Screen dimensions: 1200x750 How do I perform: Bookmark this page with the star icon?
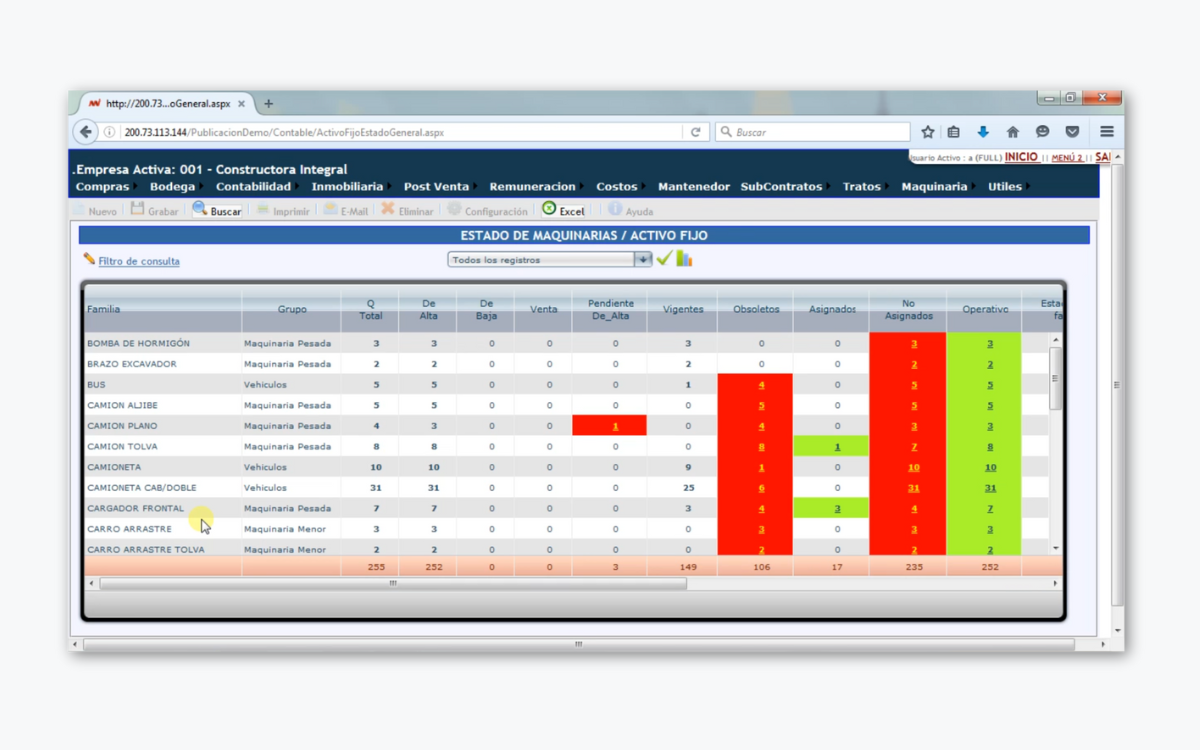[927, 132]
